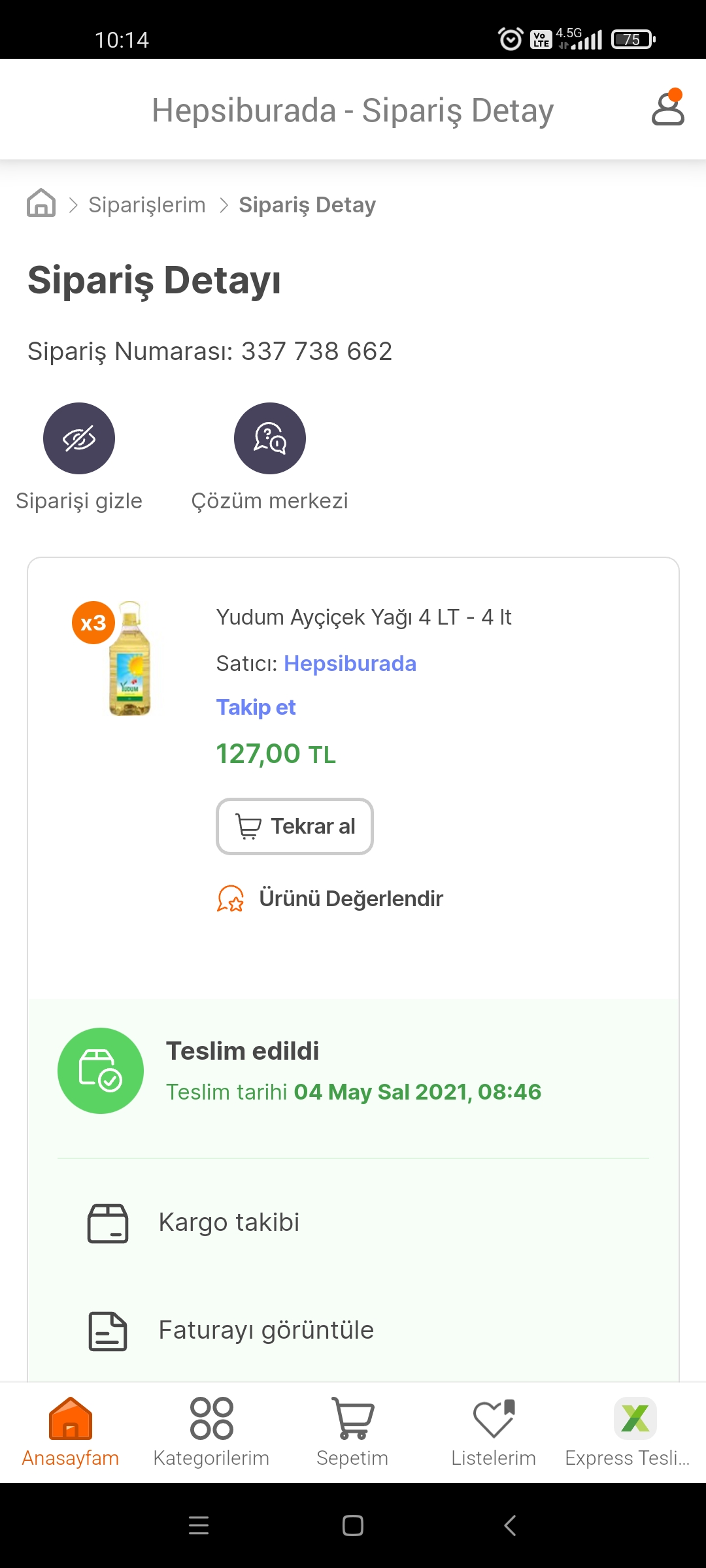Open Kargo takibi cargo tracking
This screenshot has height=1568, width=706.
click(x=353, y=1222)
